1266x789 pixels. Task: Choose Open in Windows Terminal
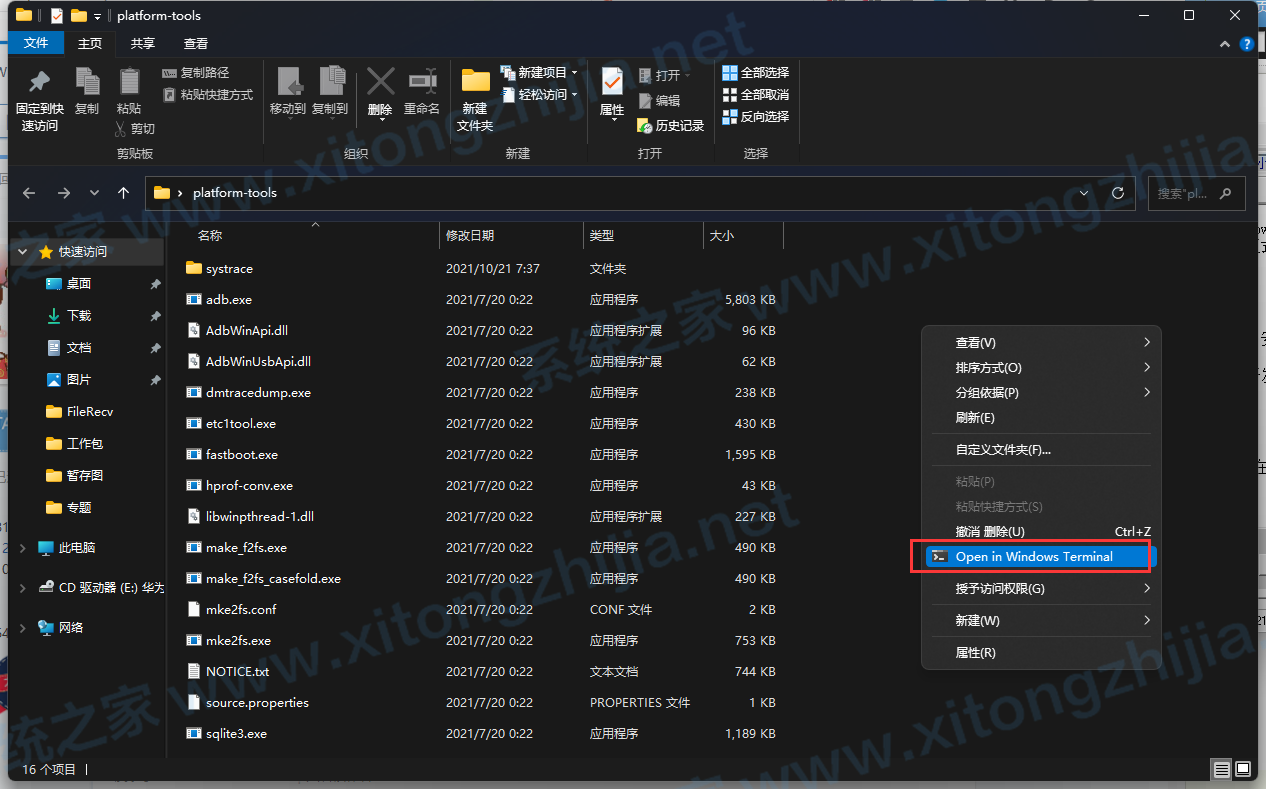point(1032,557)
